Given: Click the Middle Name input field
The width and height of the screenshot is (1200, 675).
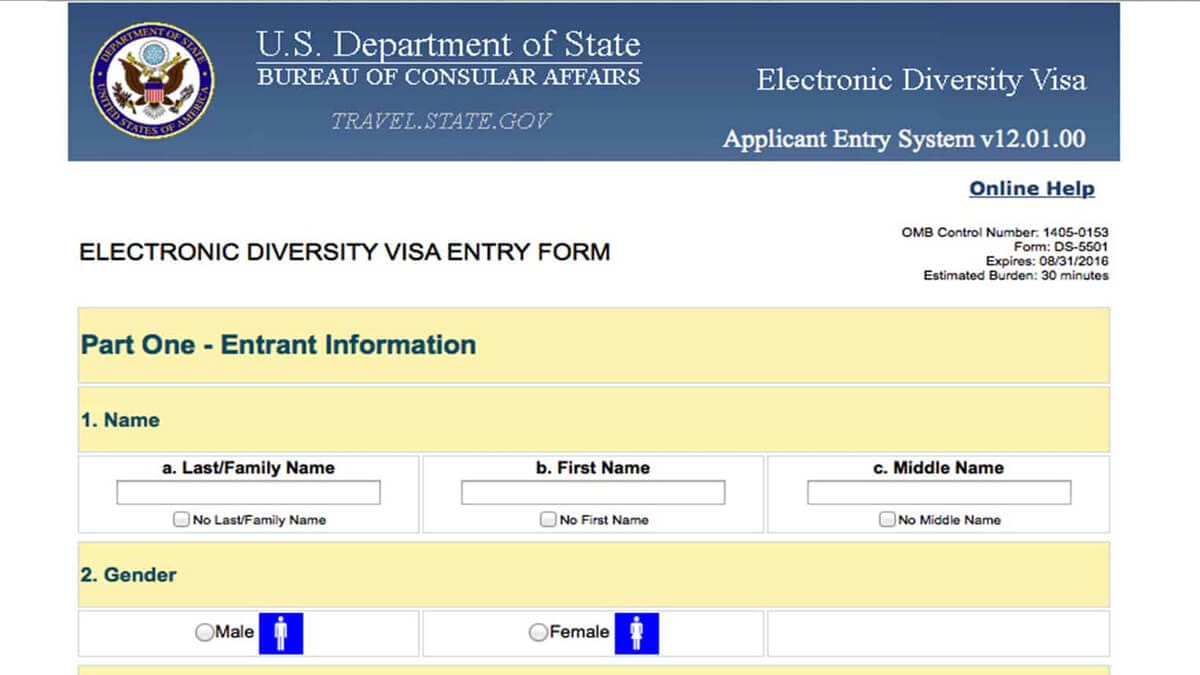Looking at the screenshot, I should tap(938, 493).
